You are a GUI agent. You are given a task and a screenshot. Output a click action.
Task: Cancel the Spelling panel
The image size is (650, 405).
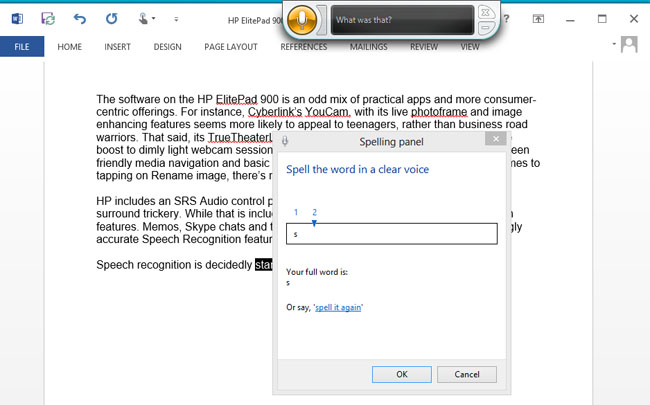tap(467, 374)
